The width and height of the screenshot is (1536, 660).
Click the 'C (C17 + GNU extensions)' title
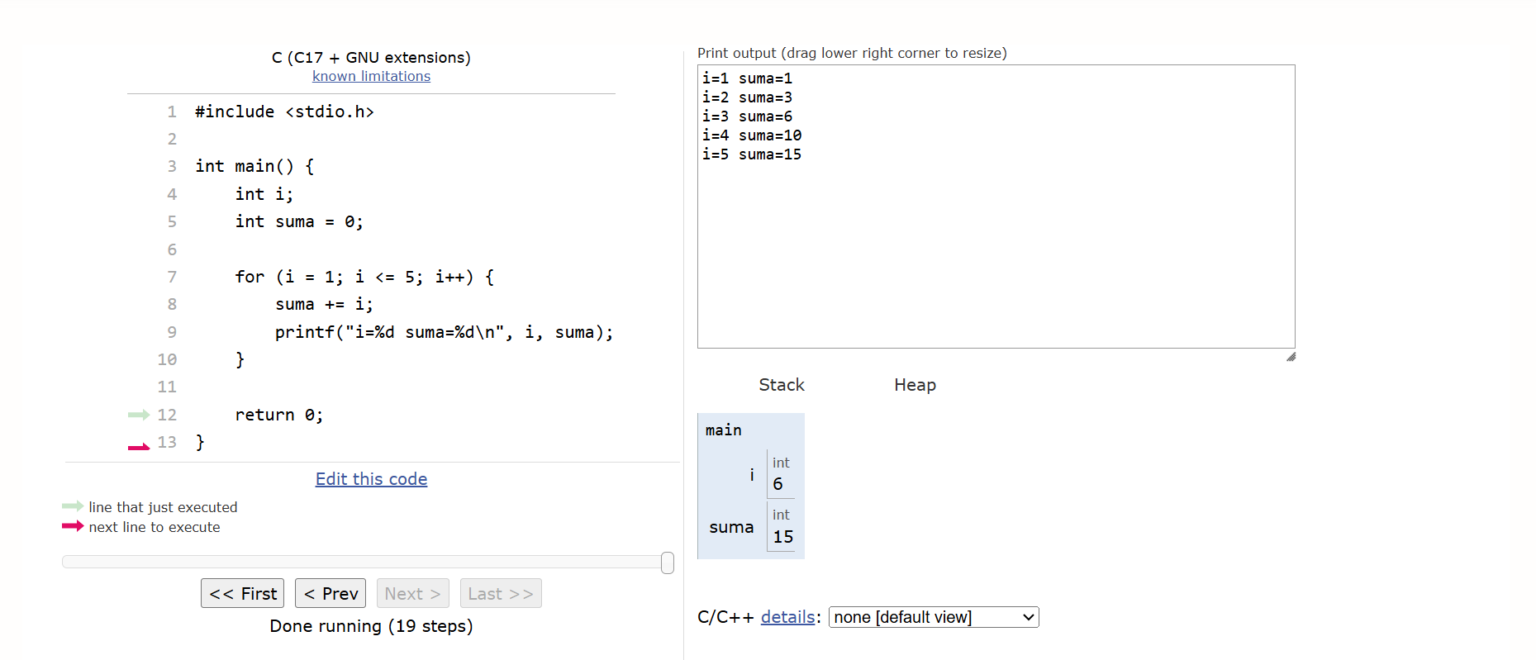371,57
